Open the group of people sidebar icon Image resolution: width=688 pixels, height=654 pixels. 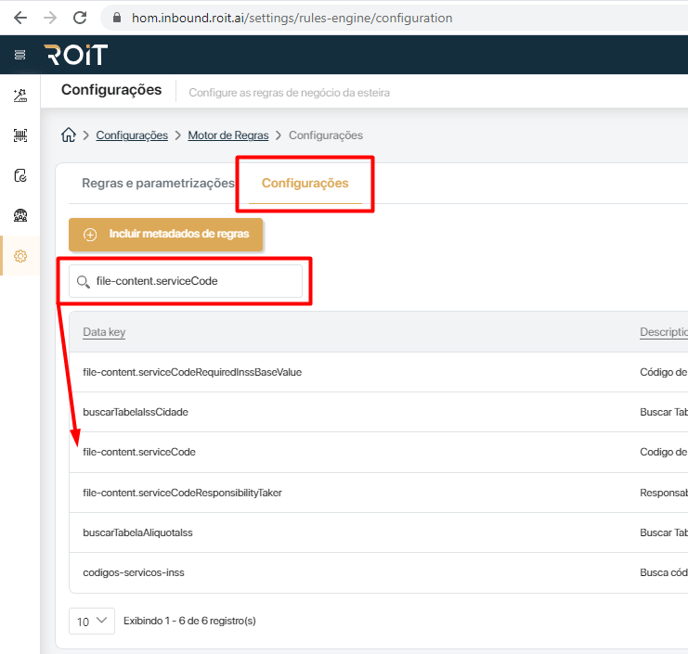pos(20,215)
